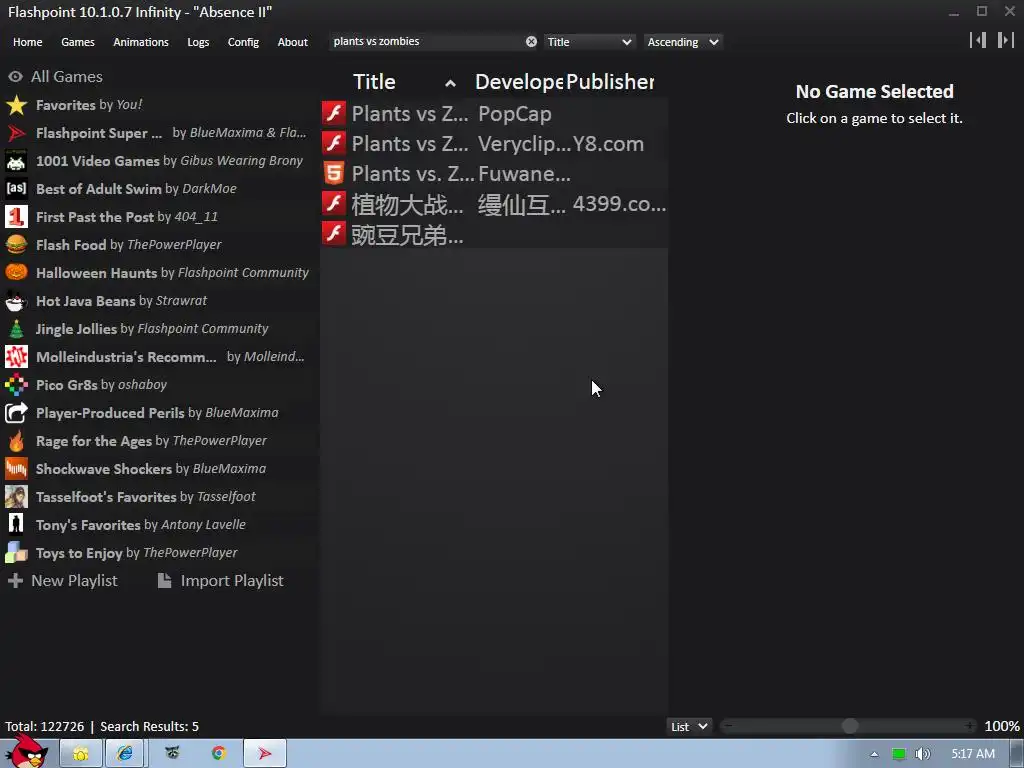Viewport: 1024px width, 768px height.
Task: Click the Tasselfoot's Favorites portrait icon
Action: (x=16, y=497)
